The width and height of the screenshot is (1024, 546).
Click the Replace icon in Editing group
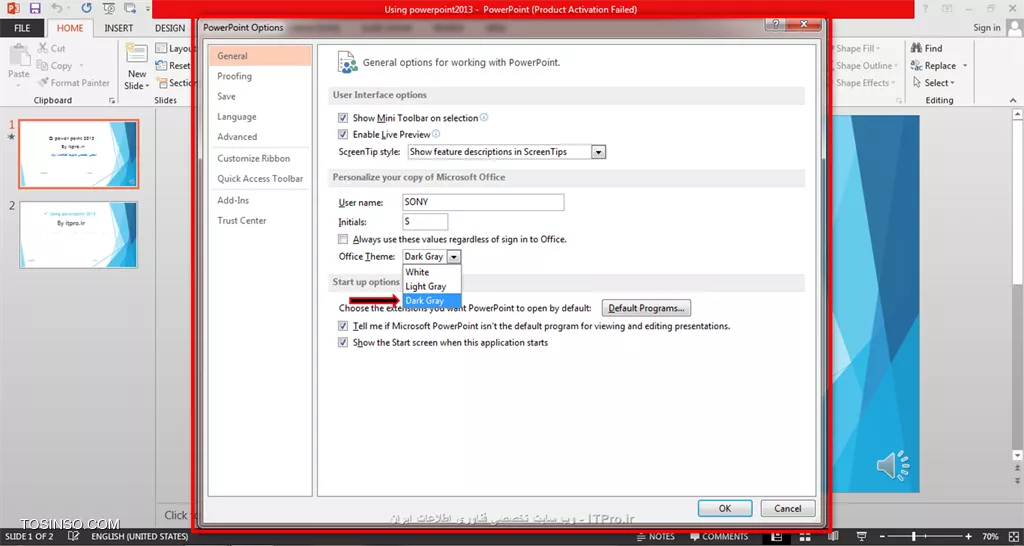916,65
